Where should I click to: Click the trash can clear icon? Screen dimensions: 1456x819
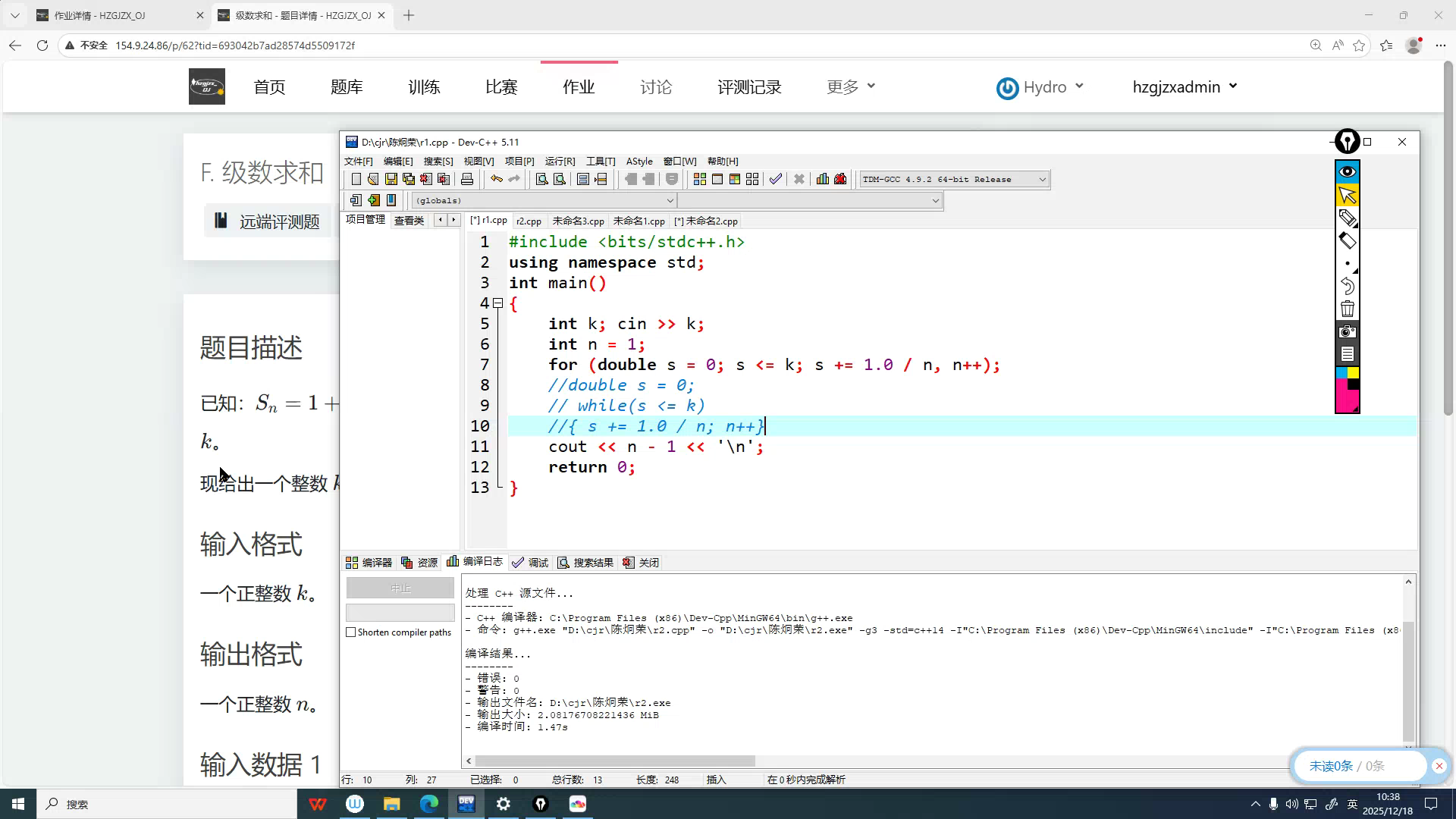(x=1348, y=309)
